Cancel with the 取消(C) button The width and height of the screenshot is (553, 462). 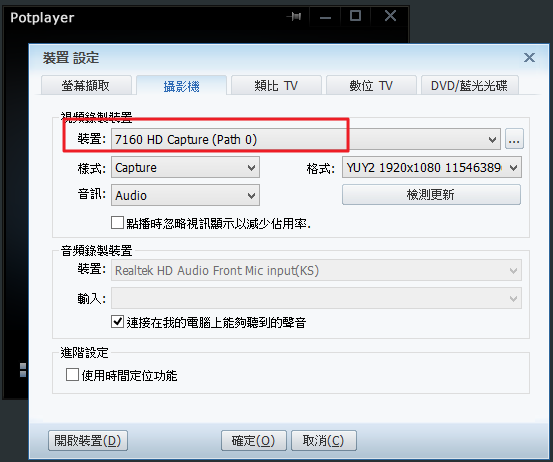pos(323,440)
